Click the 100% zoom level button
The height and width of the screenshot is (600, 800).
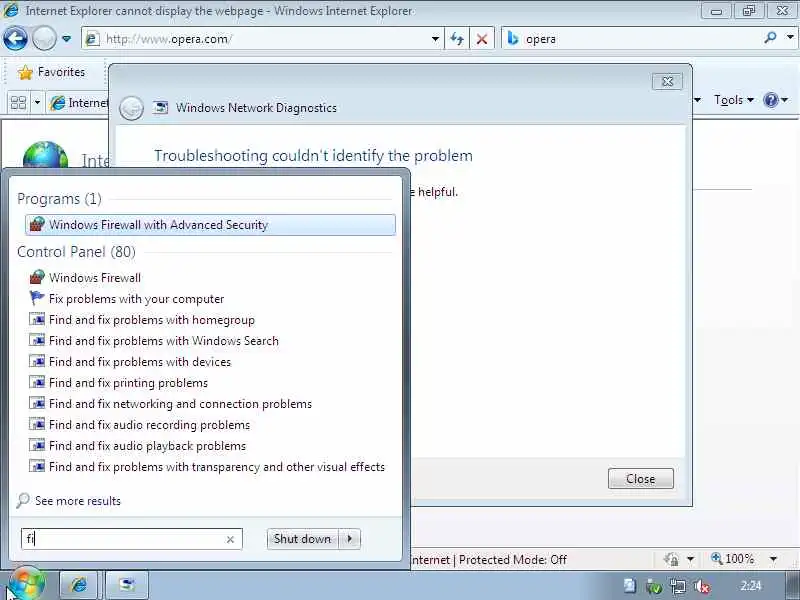[733, 559]
